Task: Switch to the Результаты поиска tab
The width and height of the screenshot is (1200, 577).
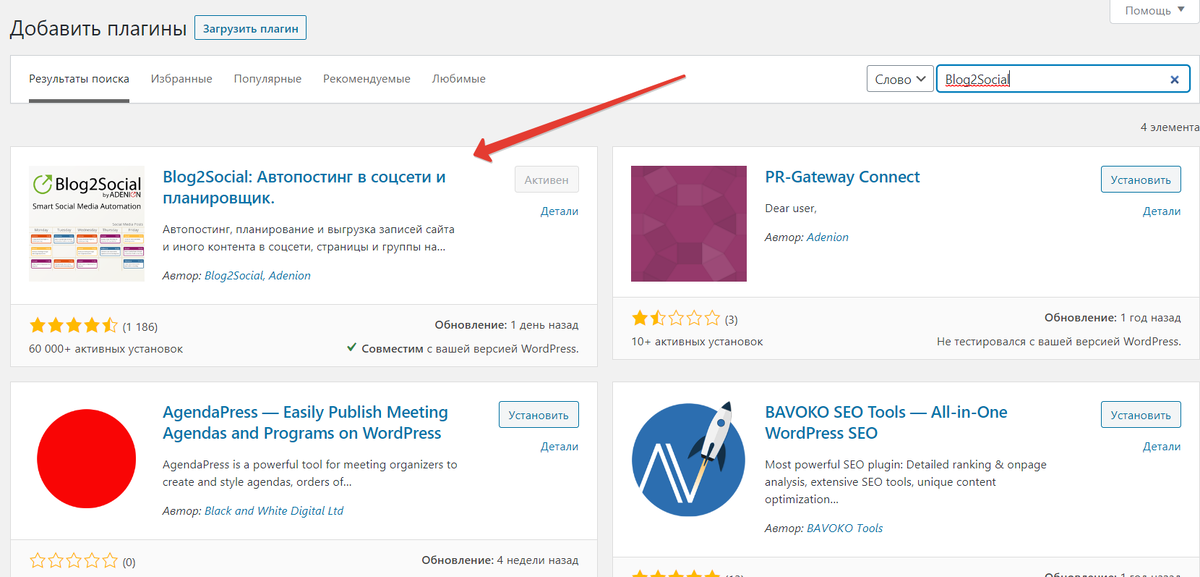Action: click(79, 79)
